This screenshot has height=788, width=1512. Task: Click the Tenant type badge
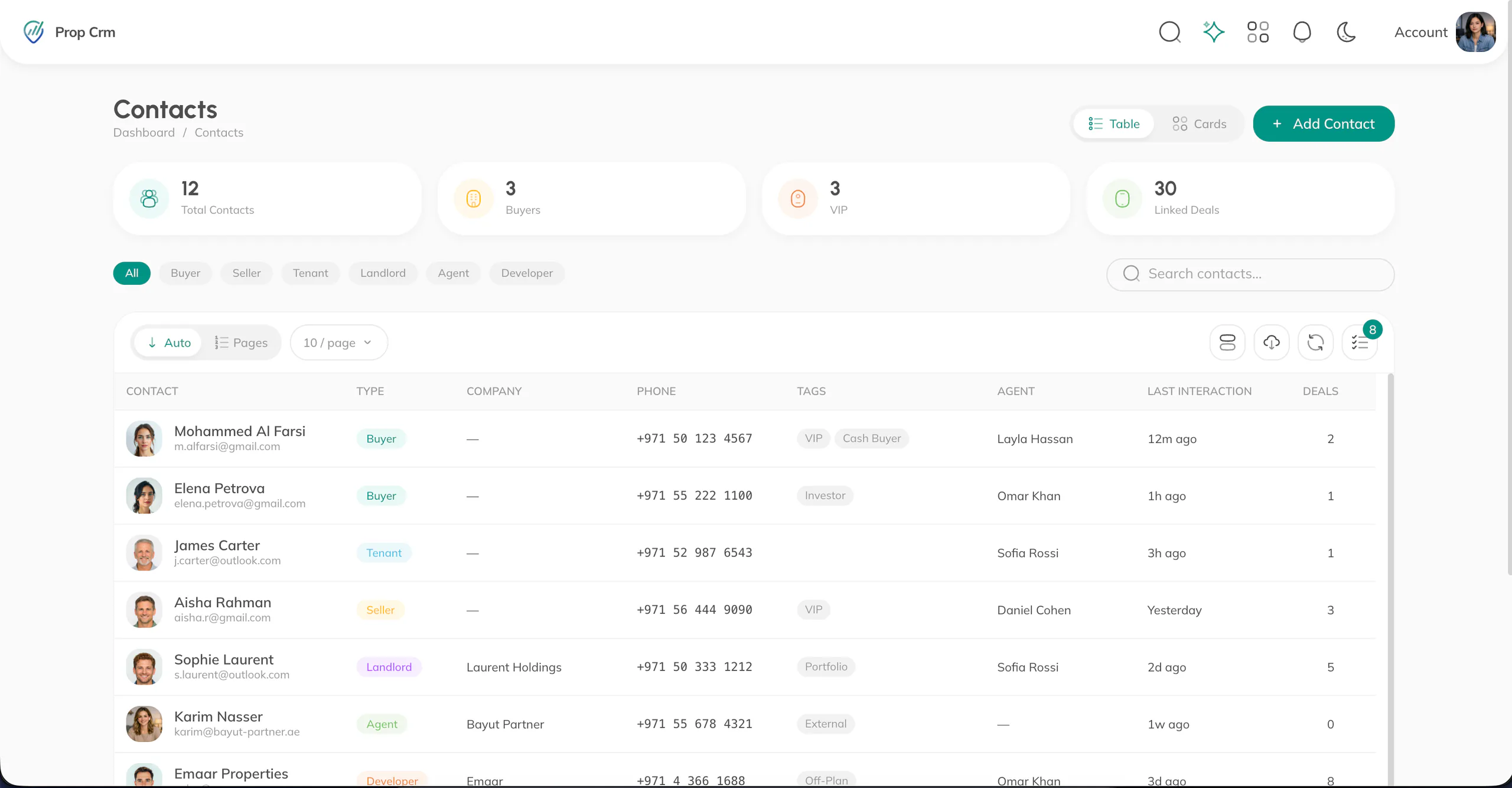point(384,553)
